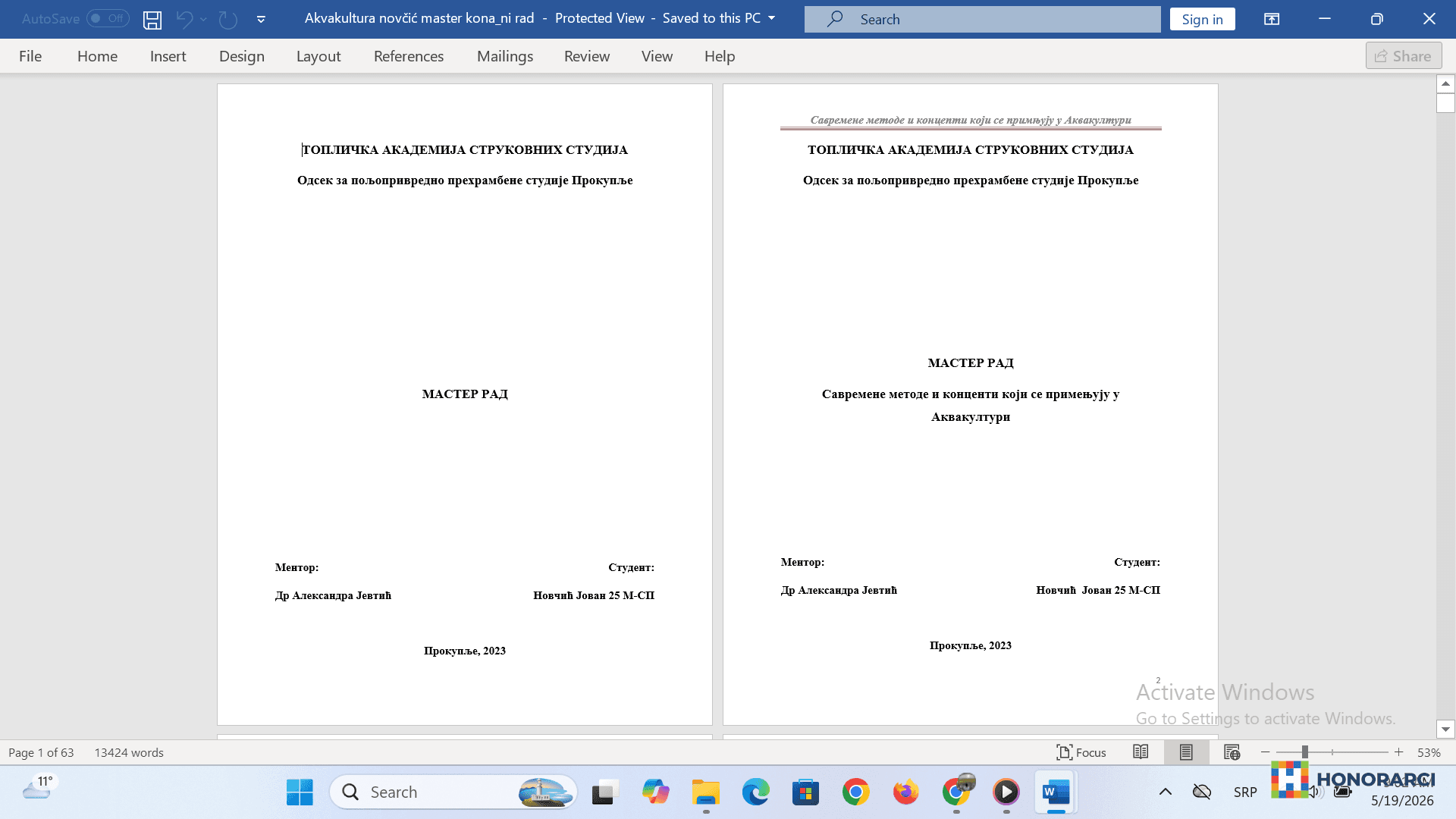Select Print Layout view icon

click(x=1186, y=752)
